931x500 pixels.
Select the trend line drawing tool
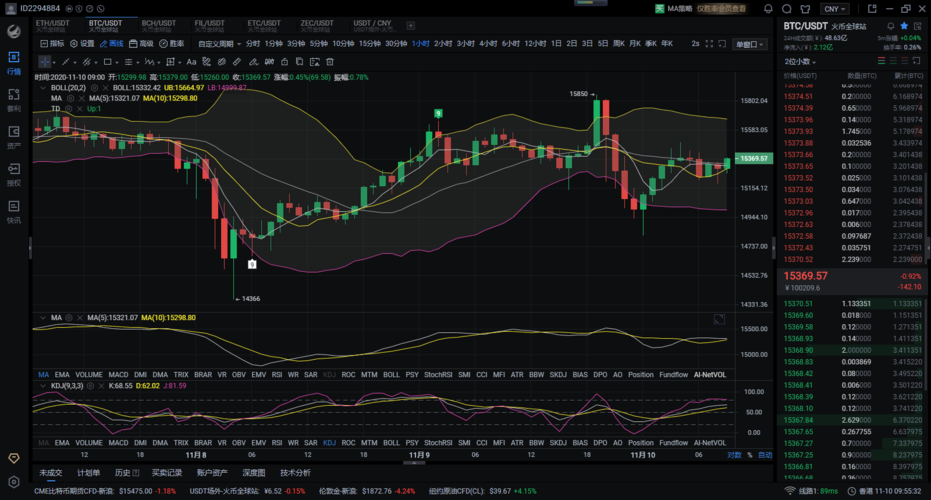[x=66, y=62]
